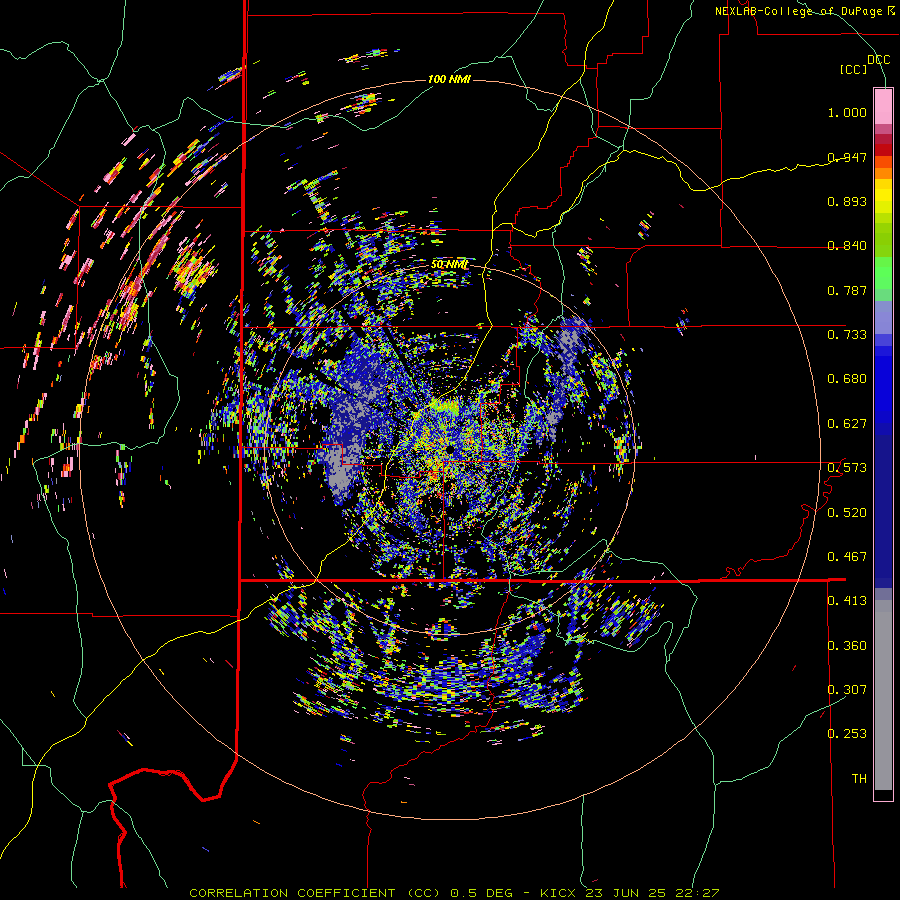Click the 0.467 scale label
This screenshot has height=900, width=900.
847,557
